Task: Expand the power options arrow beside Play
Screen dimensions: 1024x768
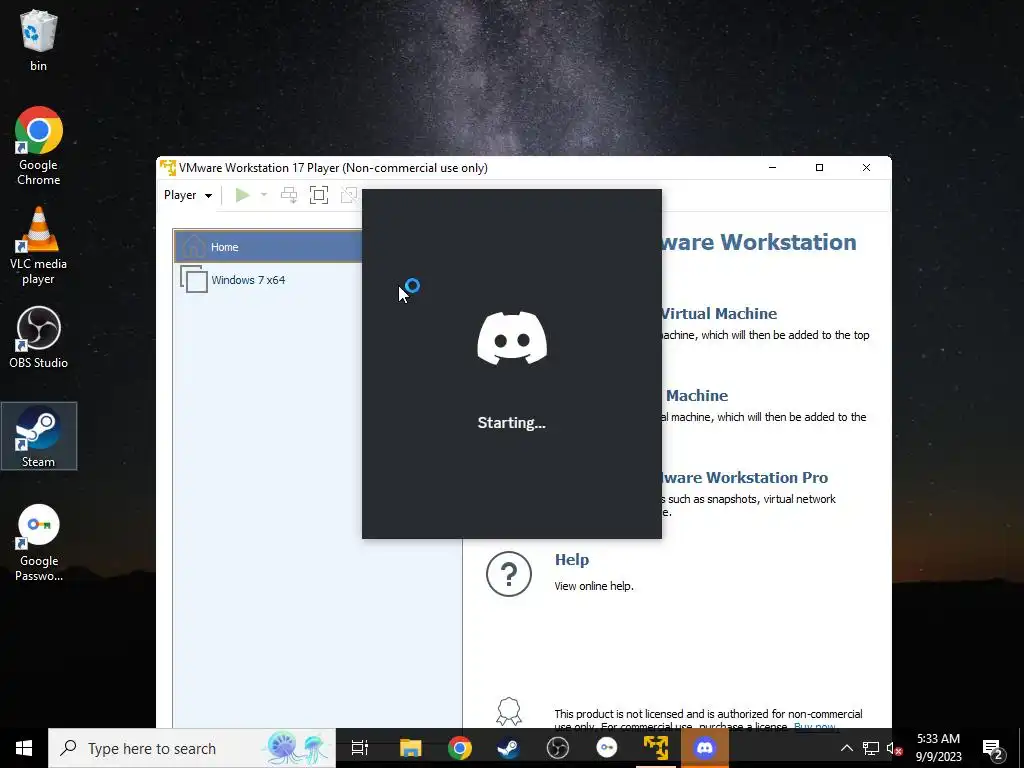Action: [264, 195]
